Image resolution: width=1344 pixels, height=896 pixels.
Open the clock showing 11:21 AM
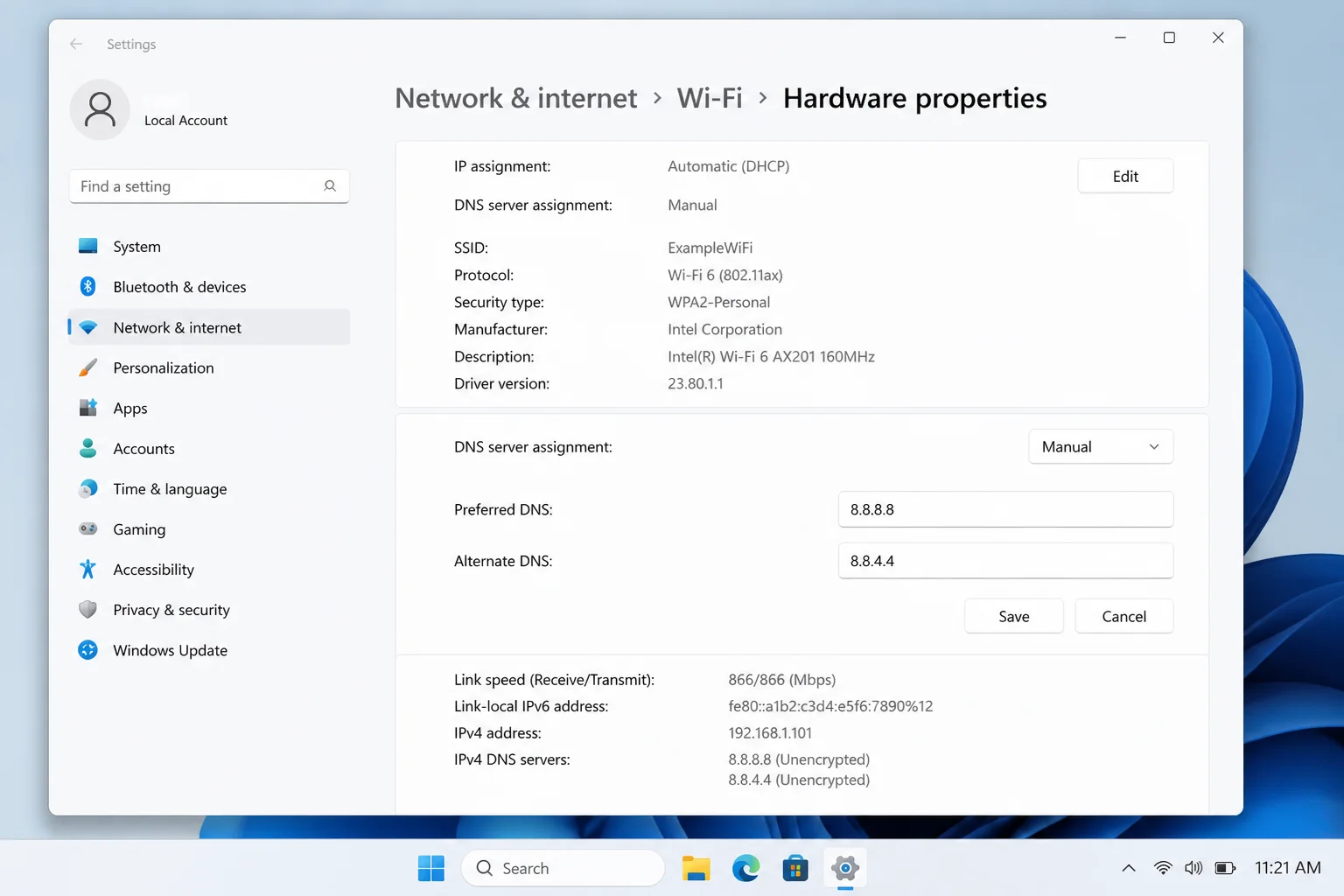coord(1287,868)
